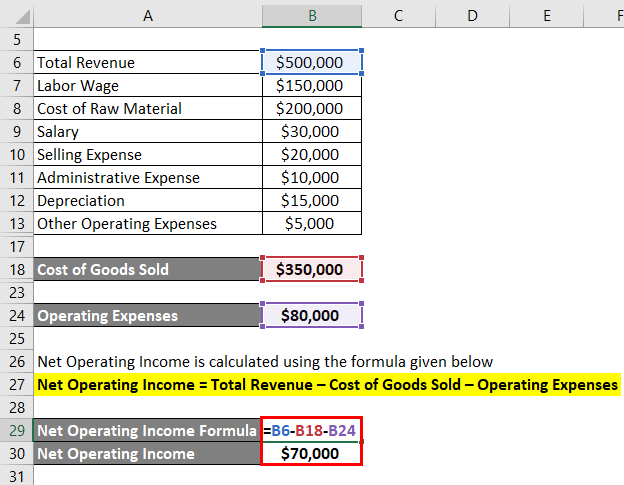Viewport: 624px width, 485px height.
Task: Select column B header
Action: [311, 15]
